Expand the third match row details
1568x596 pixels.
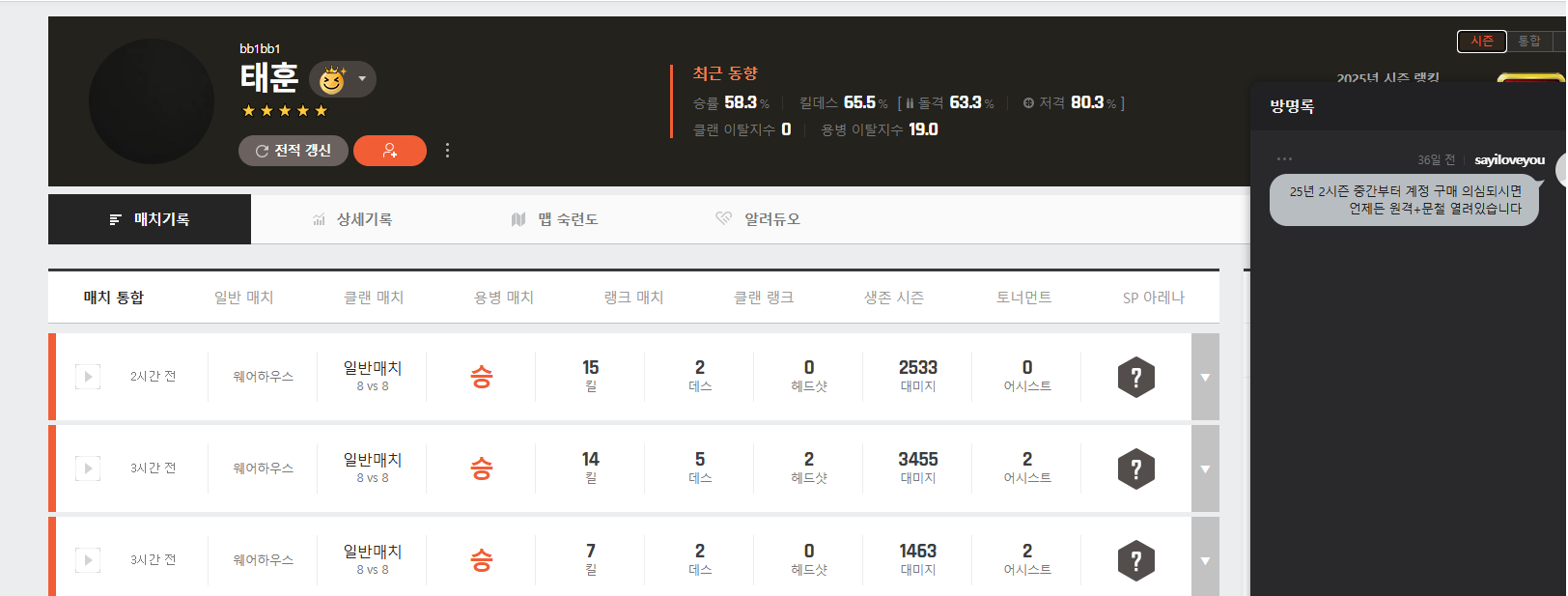[1205, 561]
